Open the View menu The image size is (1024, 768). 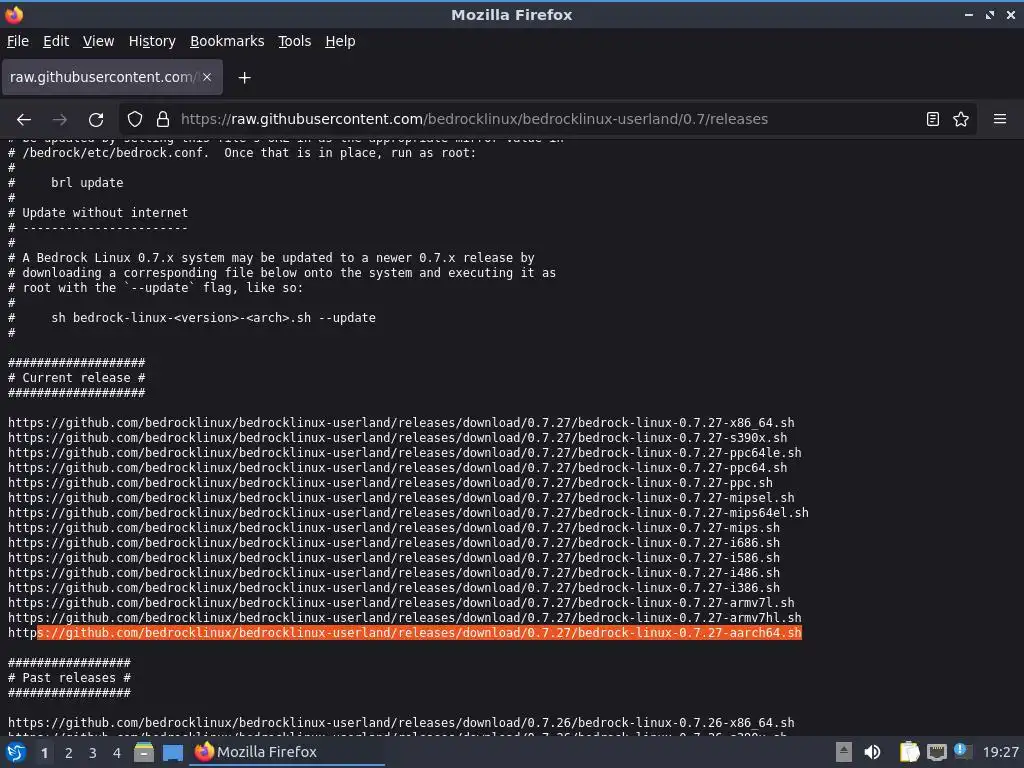[98, 41]
